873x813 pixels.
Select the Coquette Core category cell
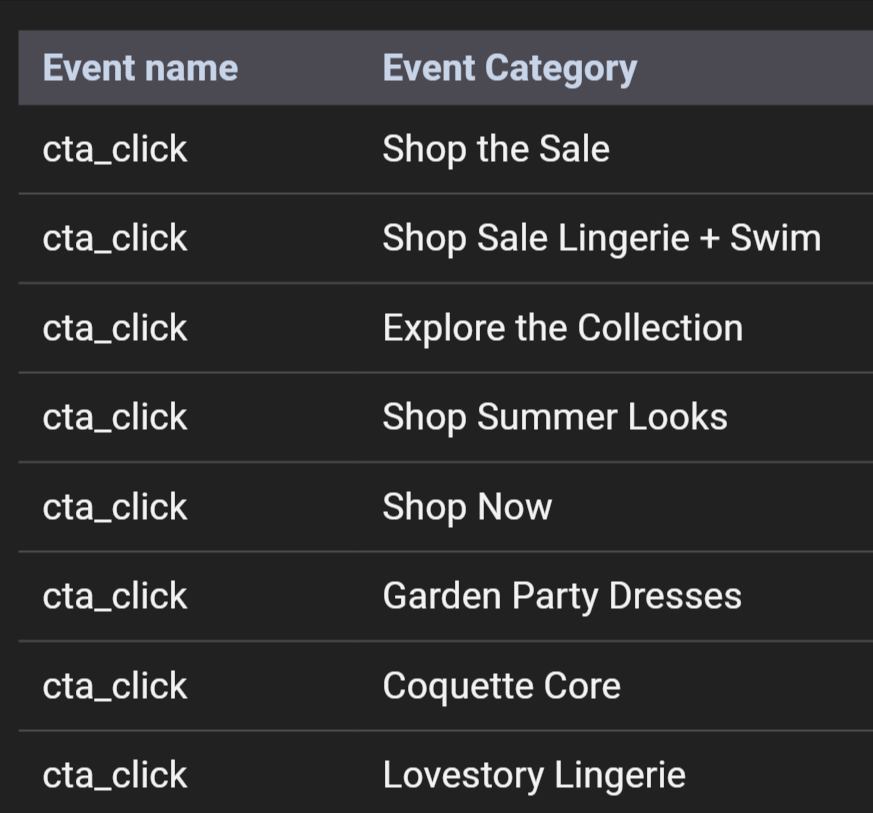pos(501,686)
